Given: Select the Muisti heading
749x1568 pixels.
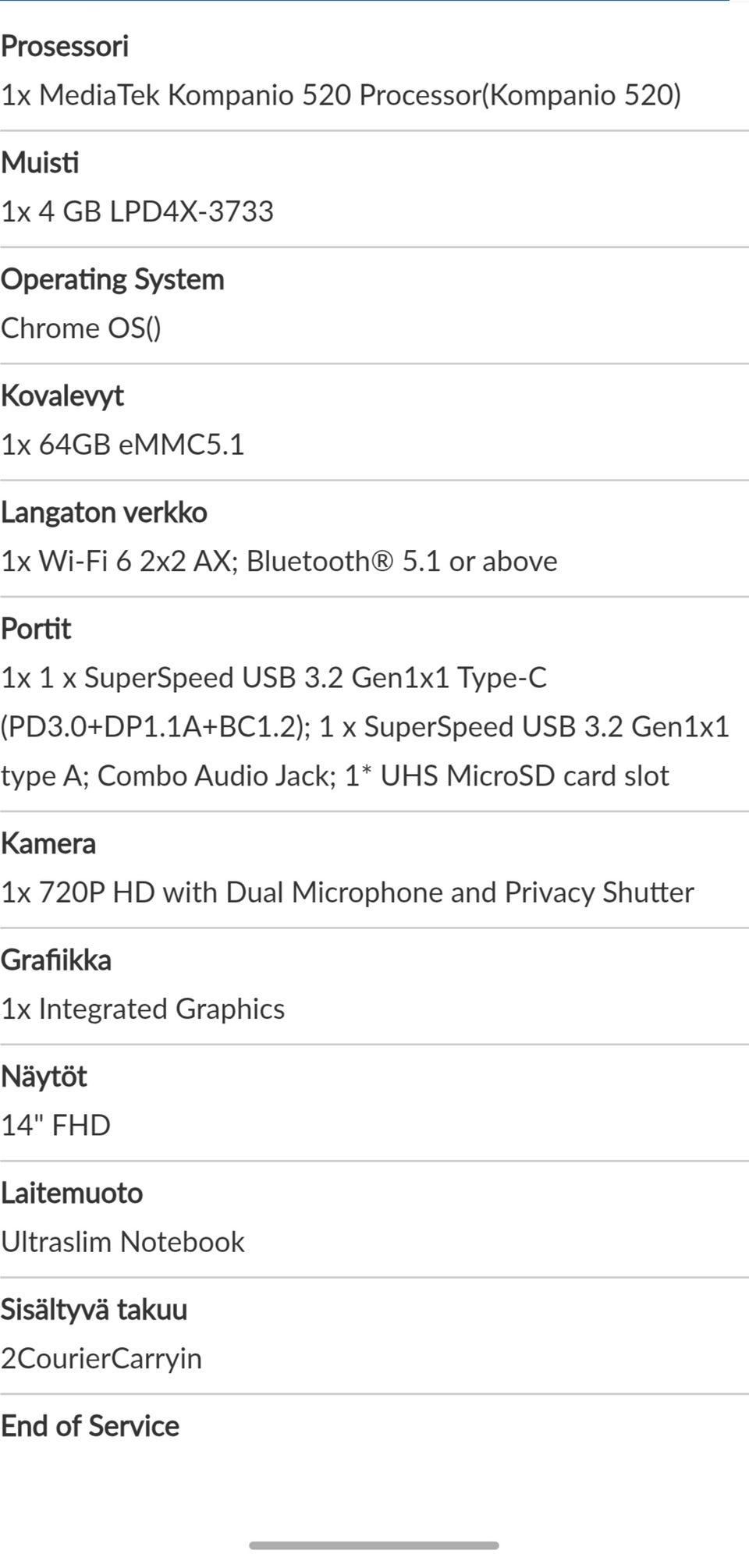Looking at the screenshot, I should pos(40,163).
